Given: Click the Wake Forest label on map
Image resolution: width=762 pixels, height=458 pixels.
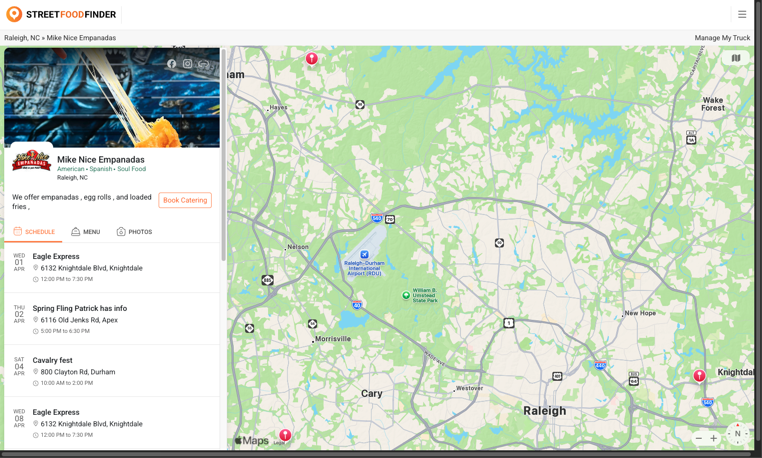Looking at the screenshot, I should pos(713,104).
